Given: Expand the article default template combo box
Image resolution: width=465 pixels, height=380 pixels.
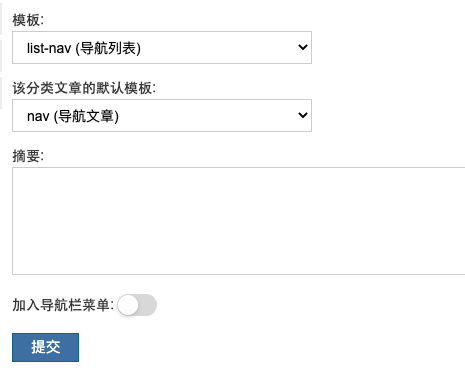Looking at the screenshot, I should [x=162, y=115].
